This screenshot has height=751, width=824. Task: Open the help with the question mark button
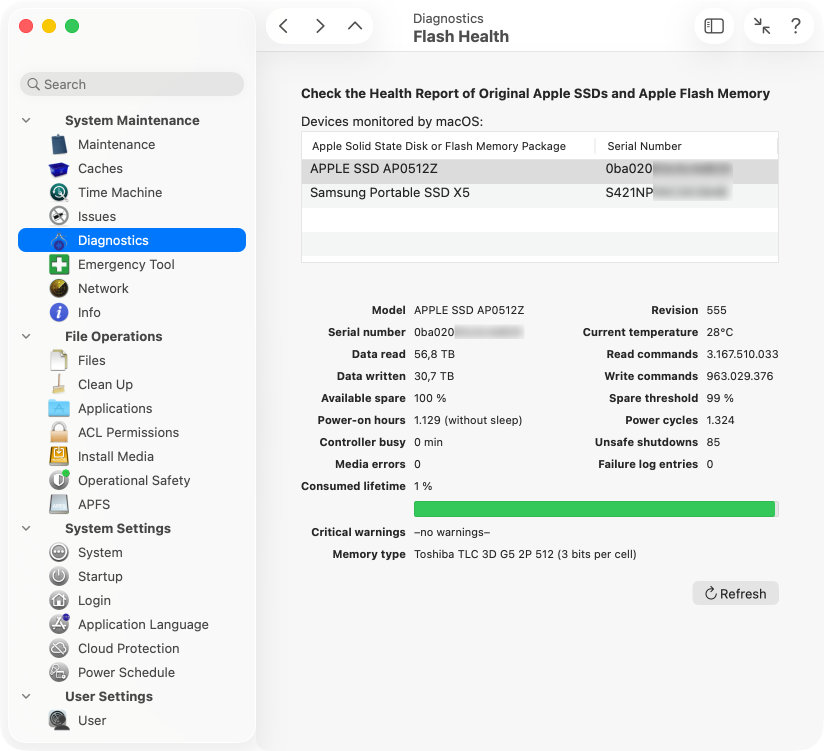point(796,25)
